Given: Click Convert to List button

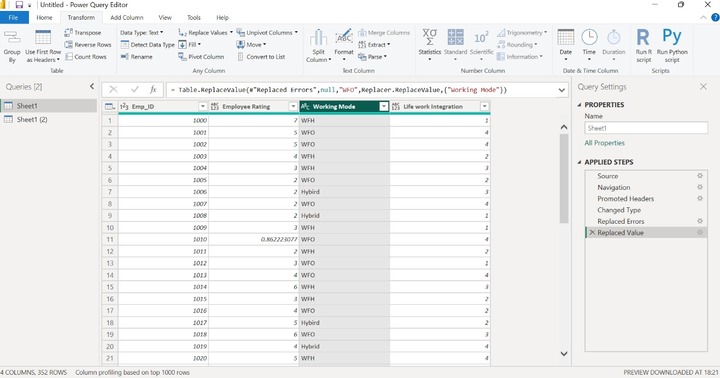Looking at the screenshot, I should click(x=261, y=56).
